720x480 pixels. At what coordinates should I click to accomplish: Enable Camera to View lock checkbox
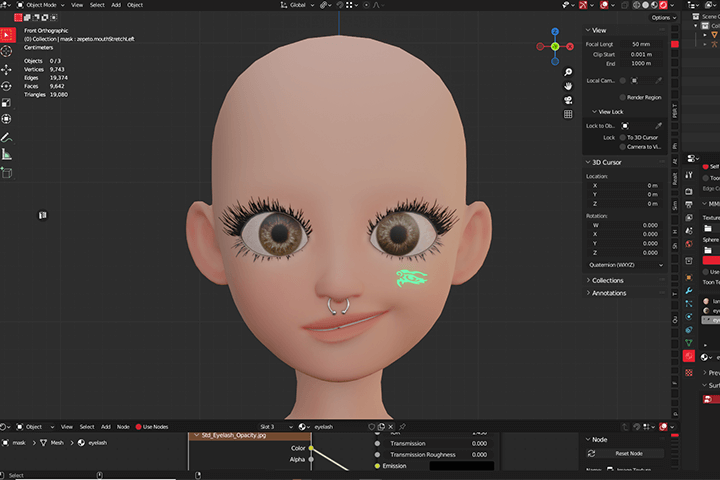point(623,147)
